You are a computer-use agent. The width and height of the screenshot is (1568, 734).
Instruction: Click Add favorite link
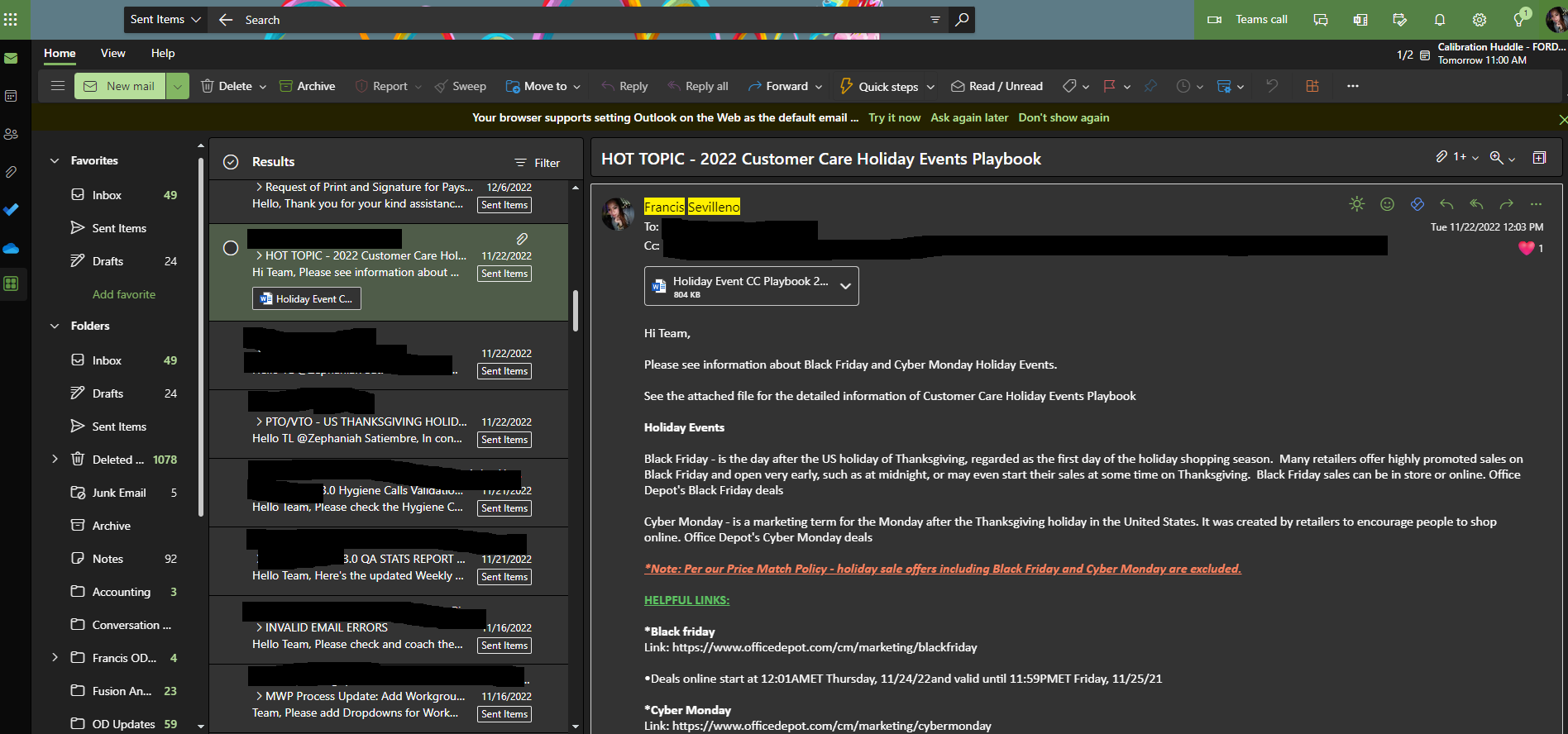[124, 294]
